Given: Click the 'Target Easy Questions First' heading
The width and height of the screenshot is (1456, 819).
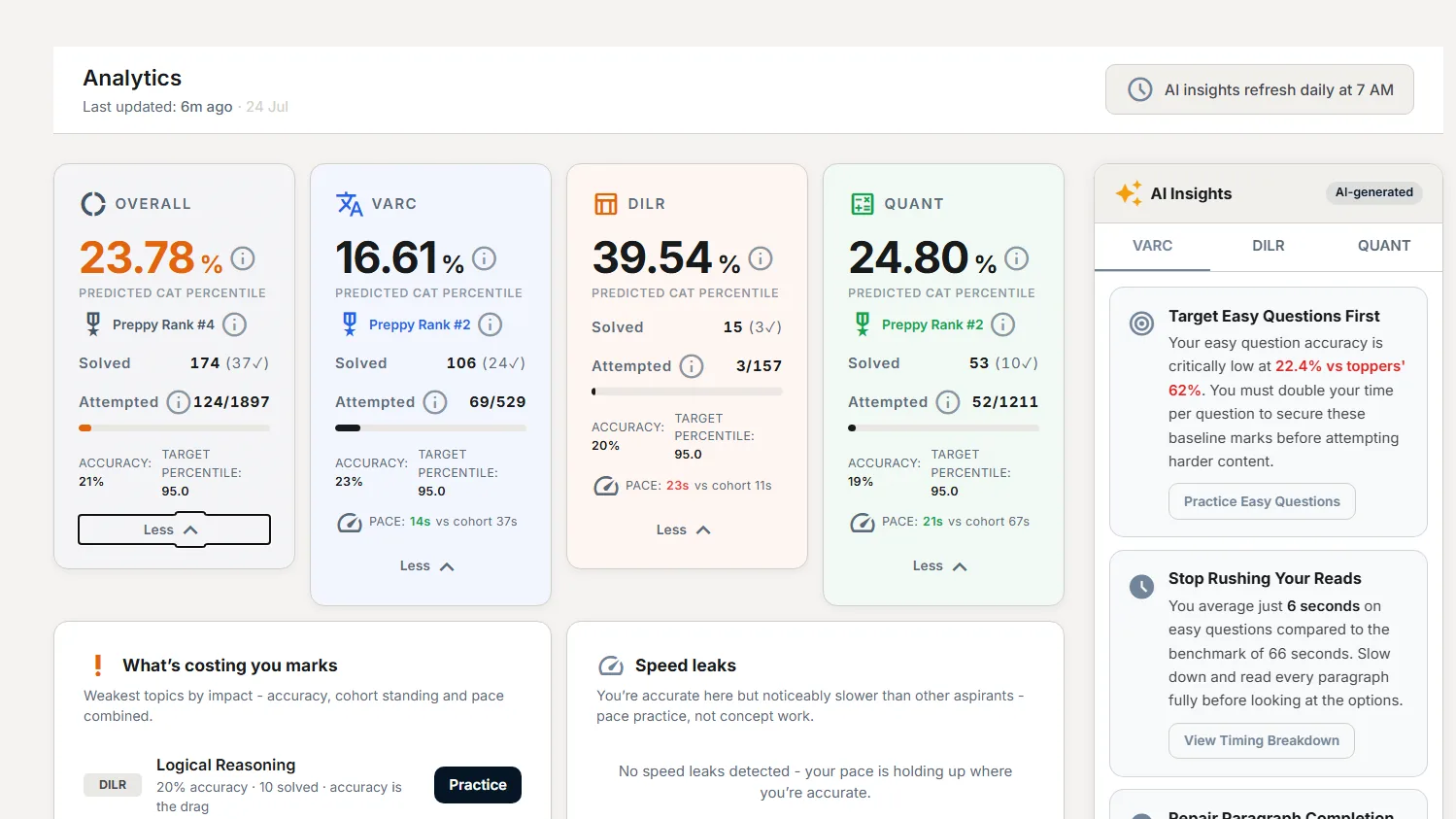Looking at the screenshot, I should 1273,317.
